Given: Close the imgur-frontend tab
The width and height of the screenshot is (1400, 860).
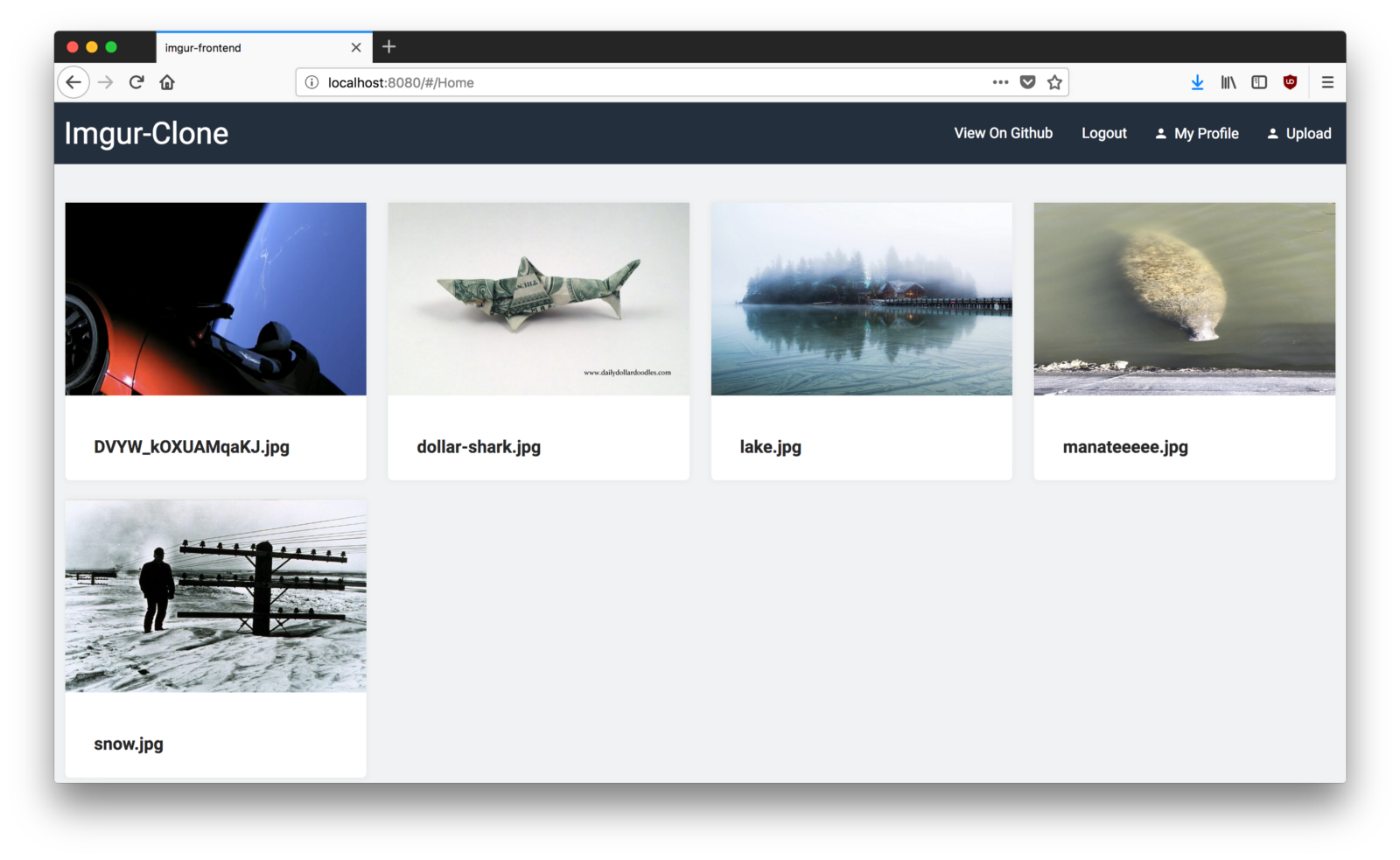Looking at the screenshot, I should 356,47.
